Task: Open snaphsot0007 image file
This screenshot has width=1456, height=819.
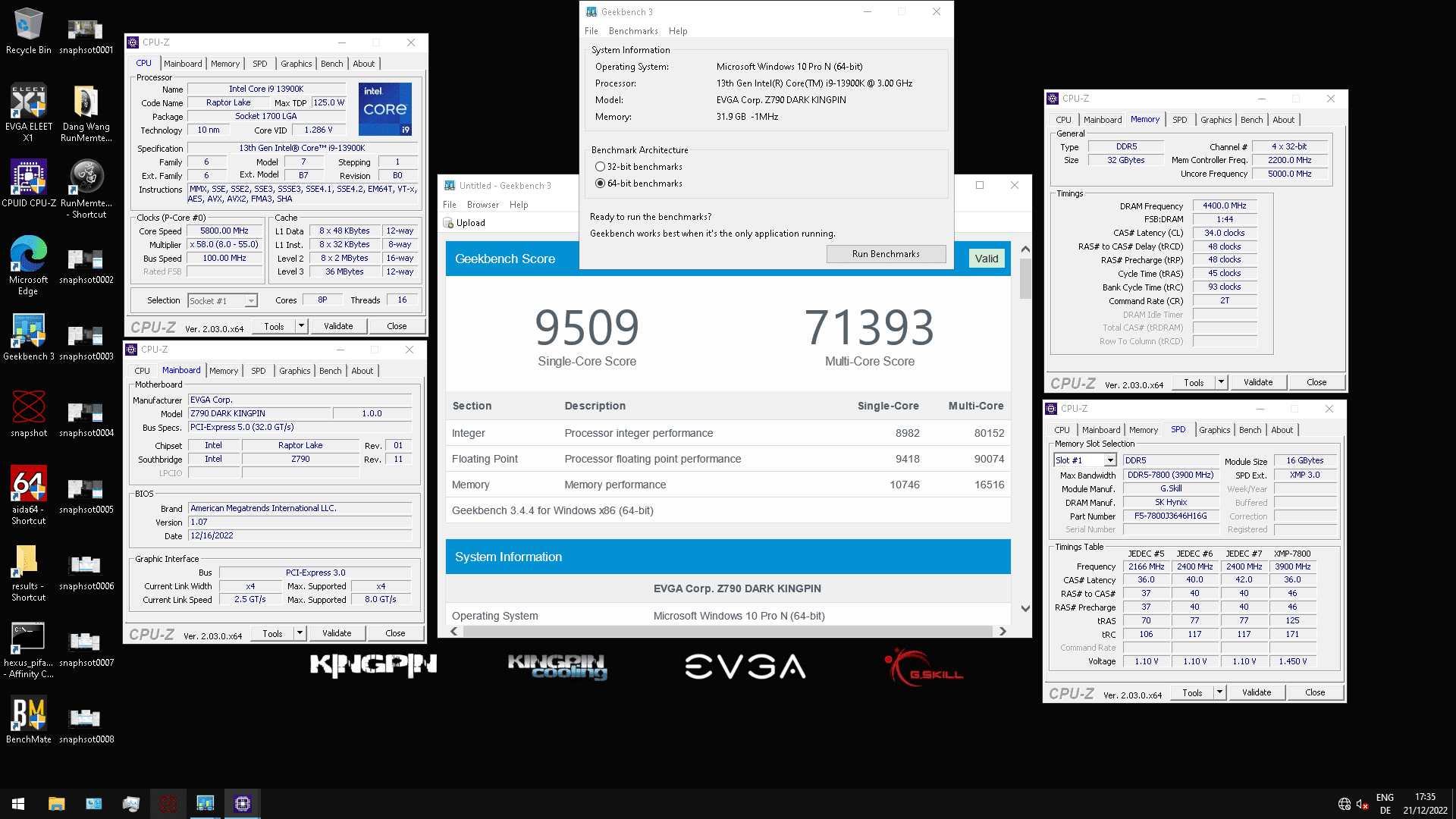Action: 86,649
